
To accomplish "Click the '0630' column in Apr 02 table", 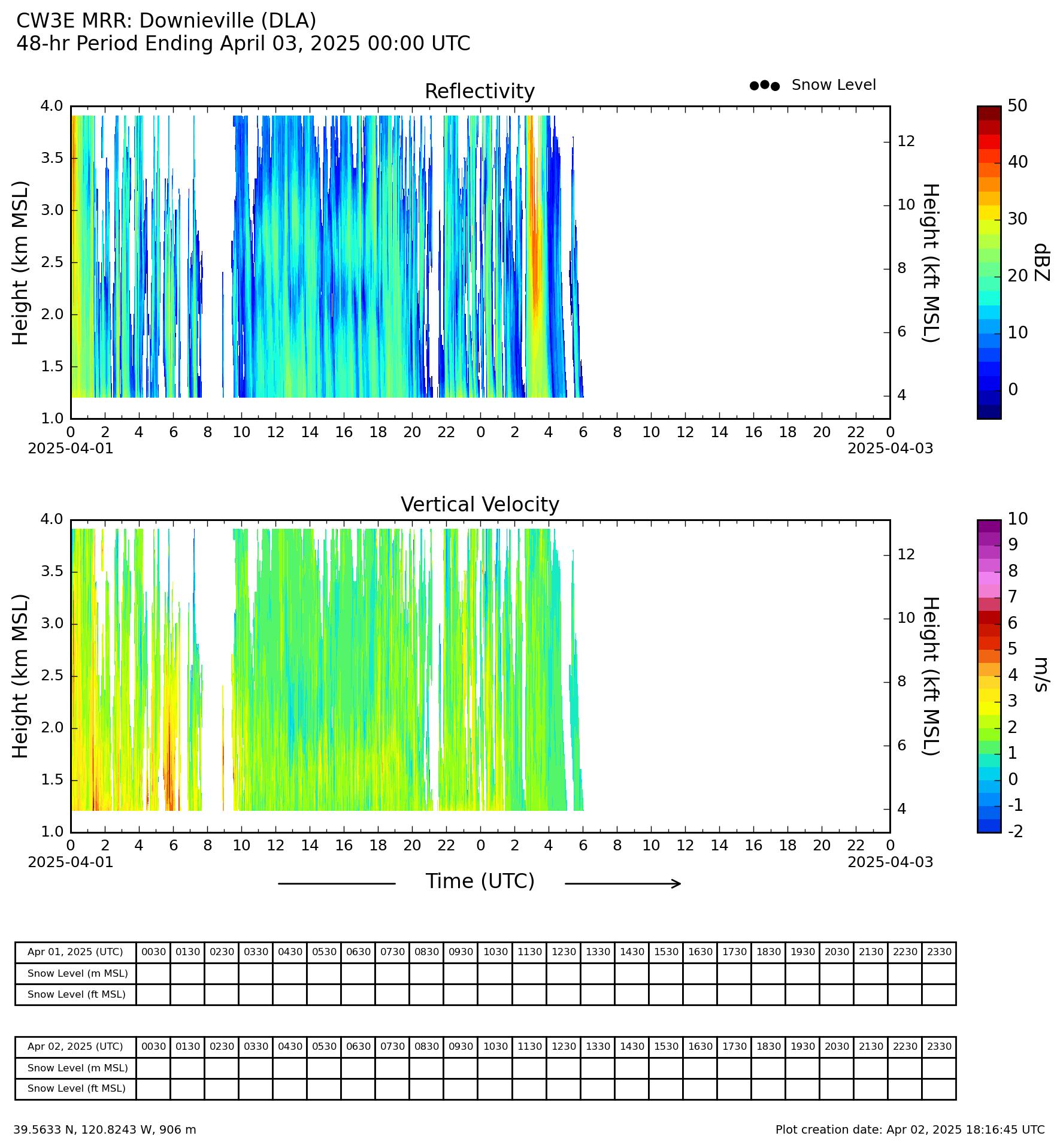I will (x=358, y=1046).
